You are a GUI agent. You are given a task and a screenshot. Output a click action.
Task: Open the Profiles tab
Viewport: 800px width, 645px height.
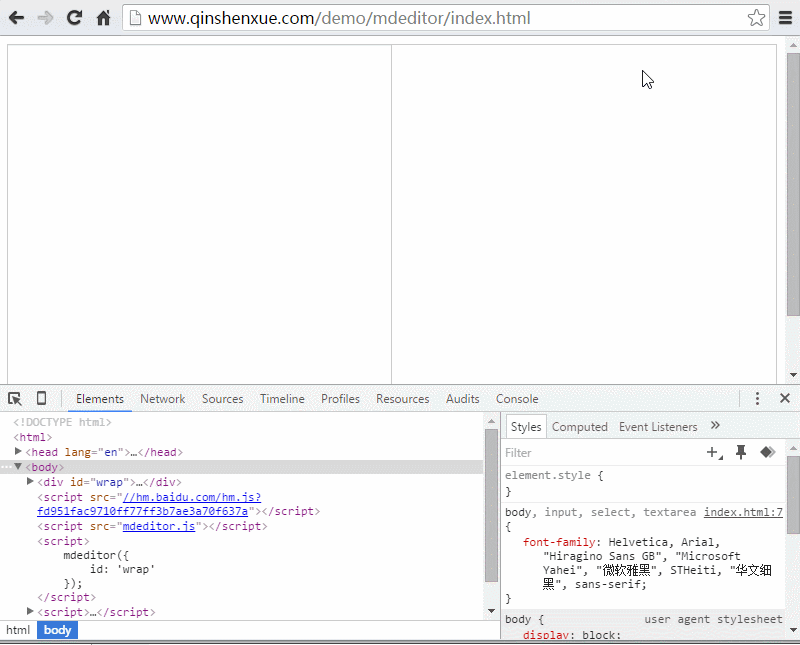[340, 399]
